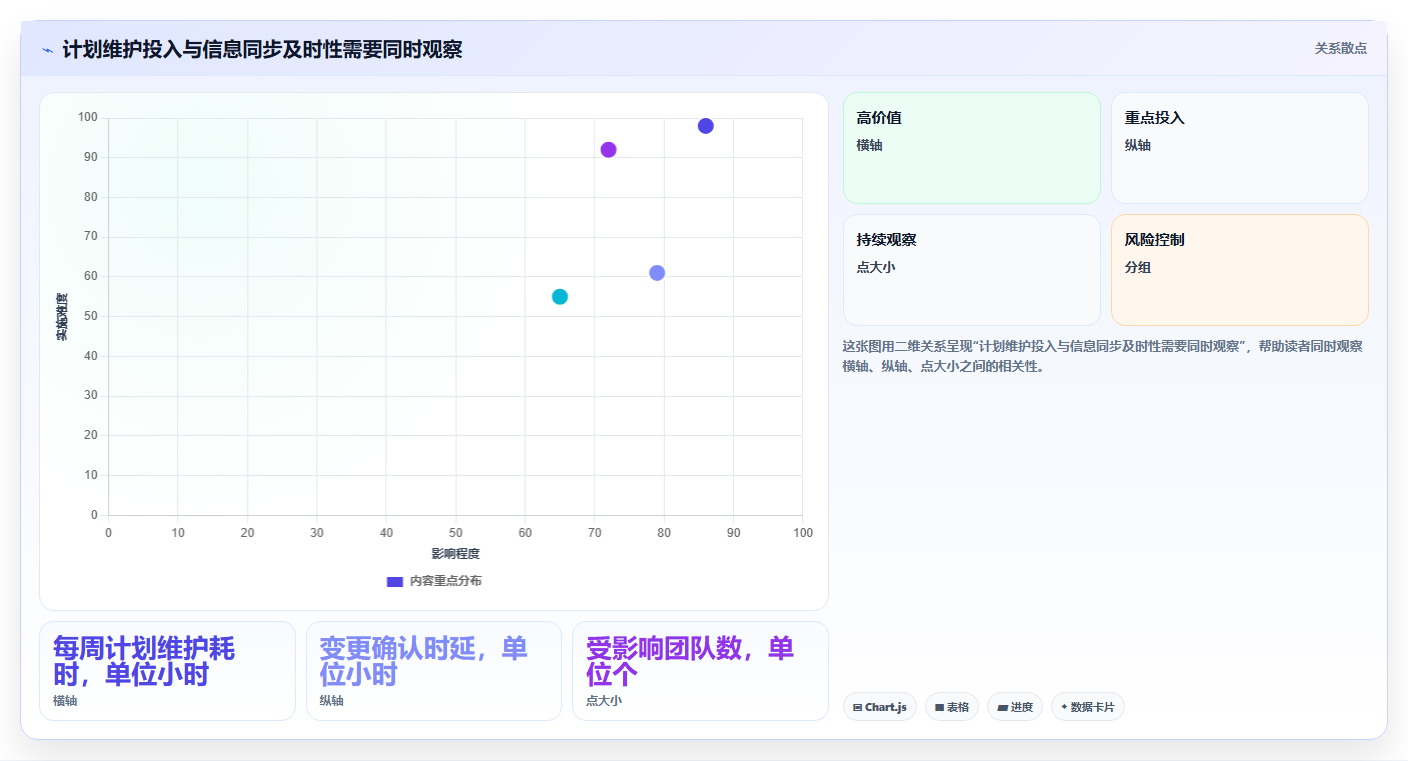This screenshot has height=761, width=1408.
Task: Click the 数据卡片 tag chip
Action: [x=1088, y=707]
